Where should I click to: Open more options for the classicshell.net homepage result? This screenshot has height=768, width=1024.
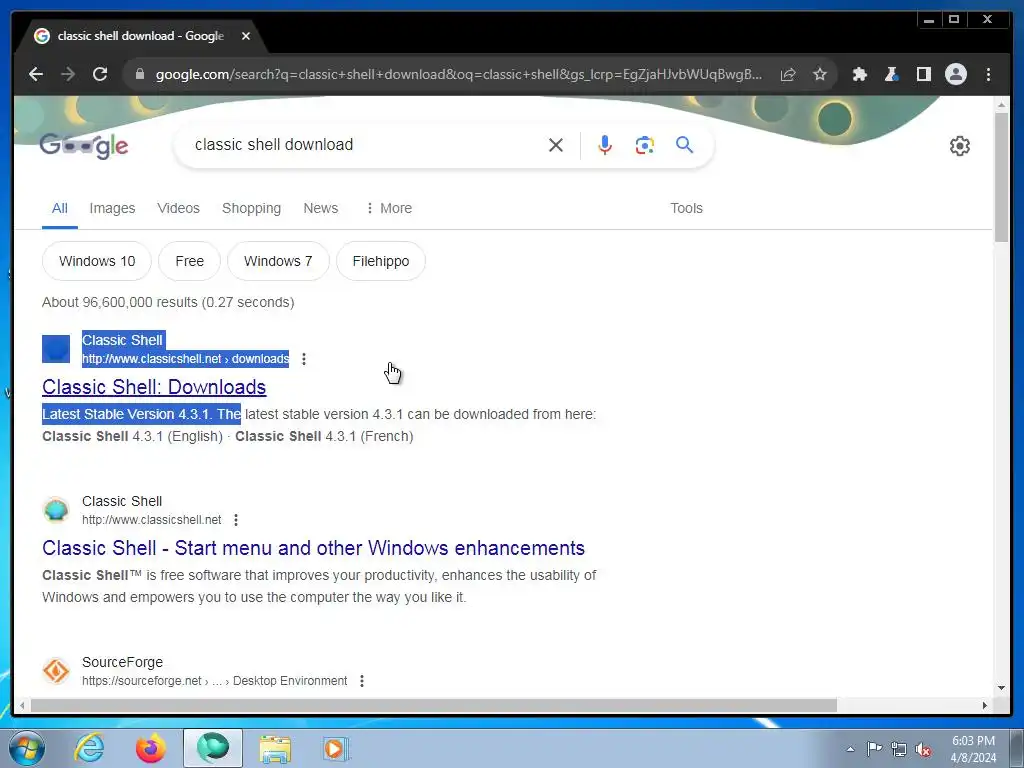tap(236, 520)
